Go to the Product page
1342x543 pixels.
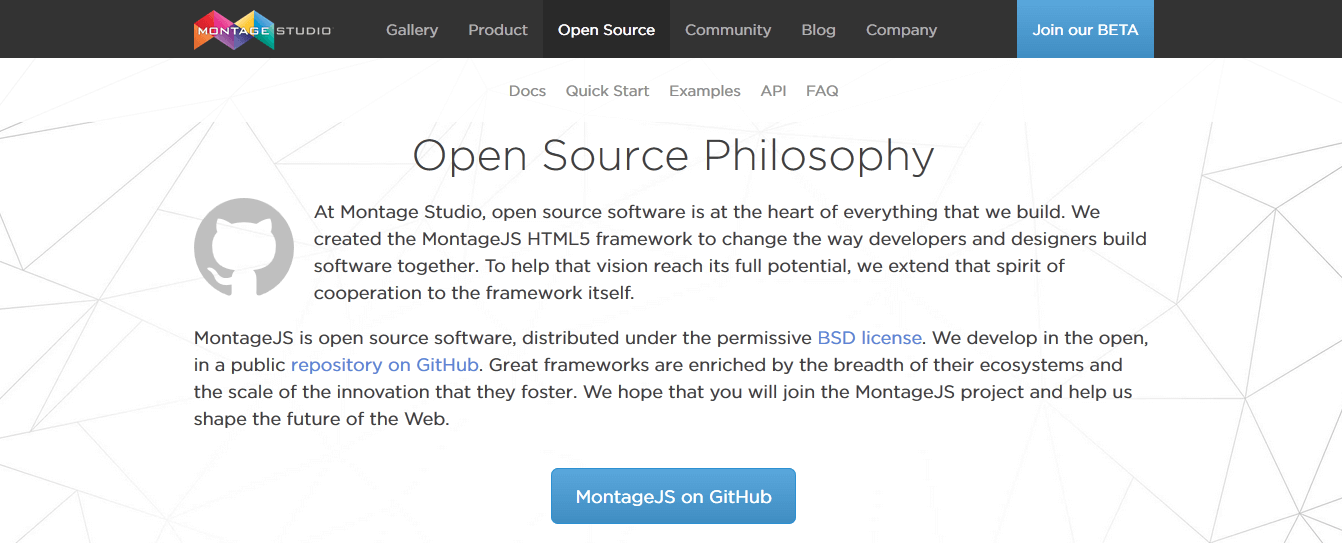[498, 30]
